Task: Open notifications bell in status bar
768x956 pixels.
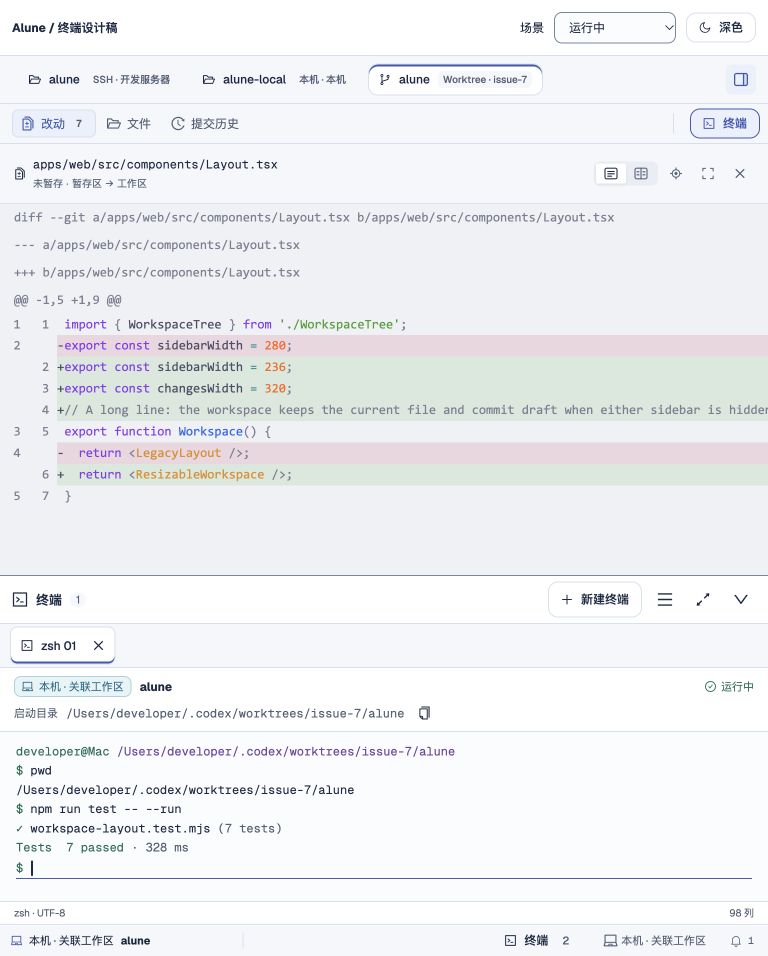Action: point(742,941)
